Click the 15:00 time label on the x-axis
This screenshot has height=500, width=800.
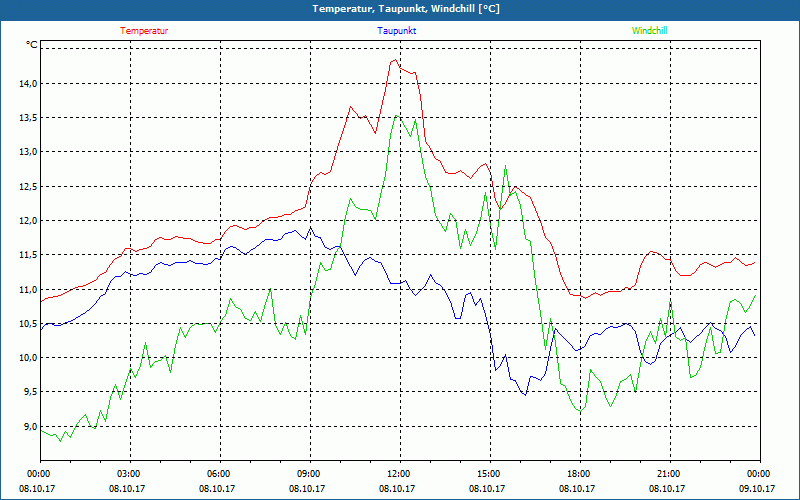click(490, 474)
